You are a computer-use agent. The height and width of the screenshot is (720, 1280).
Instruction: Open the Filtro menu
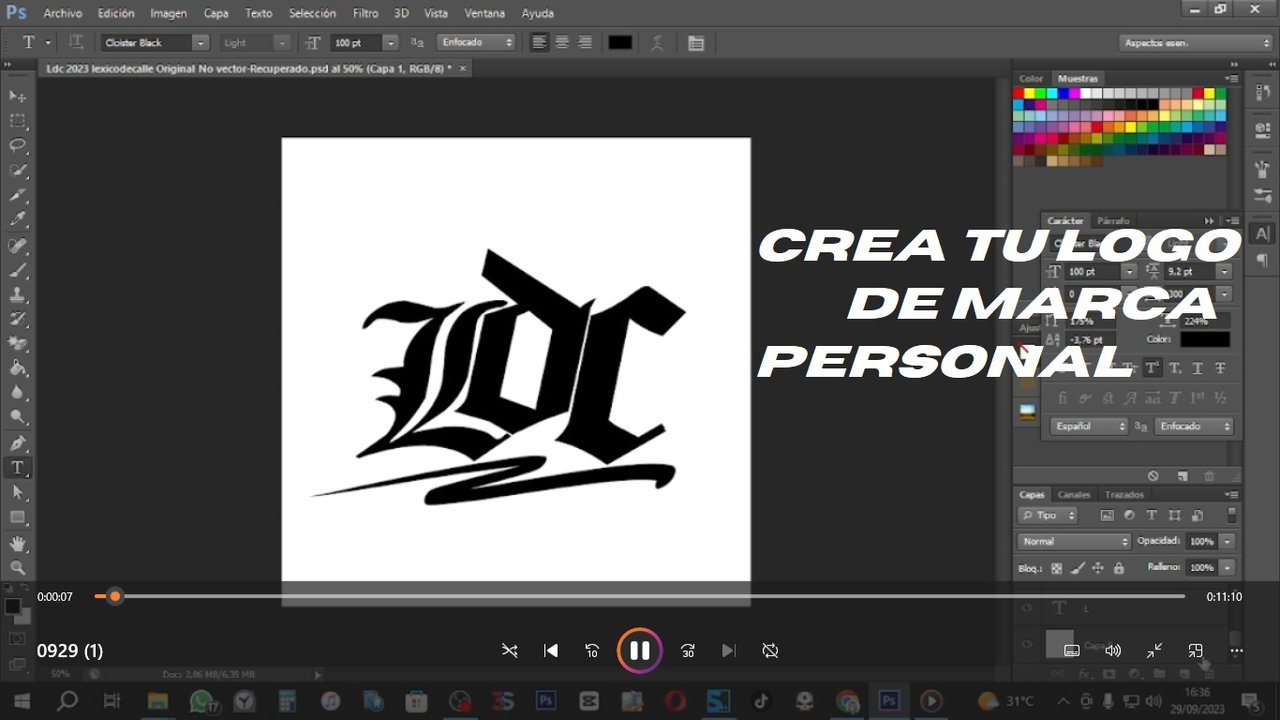pos(366,14)
